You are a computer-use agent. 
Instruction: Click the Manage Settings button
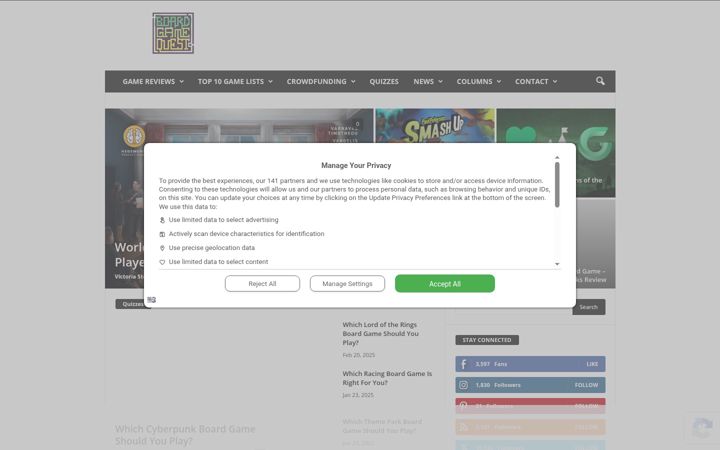(x=347, y=284)
